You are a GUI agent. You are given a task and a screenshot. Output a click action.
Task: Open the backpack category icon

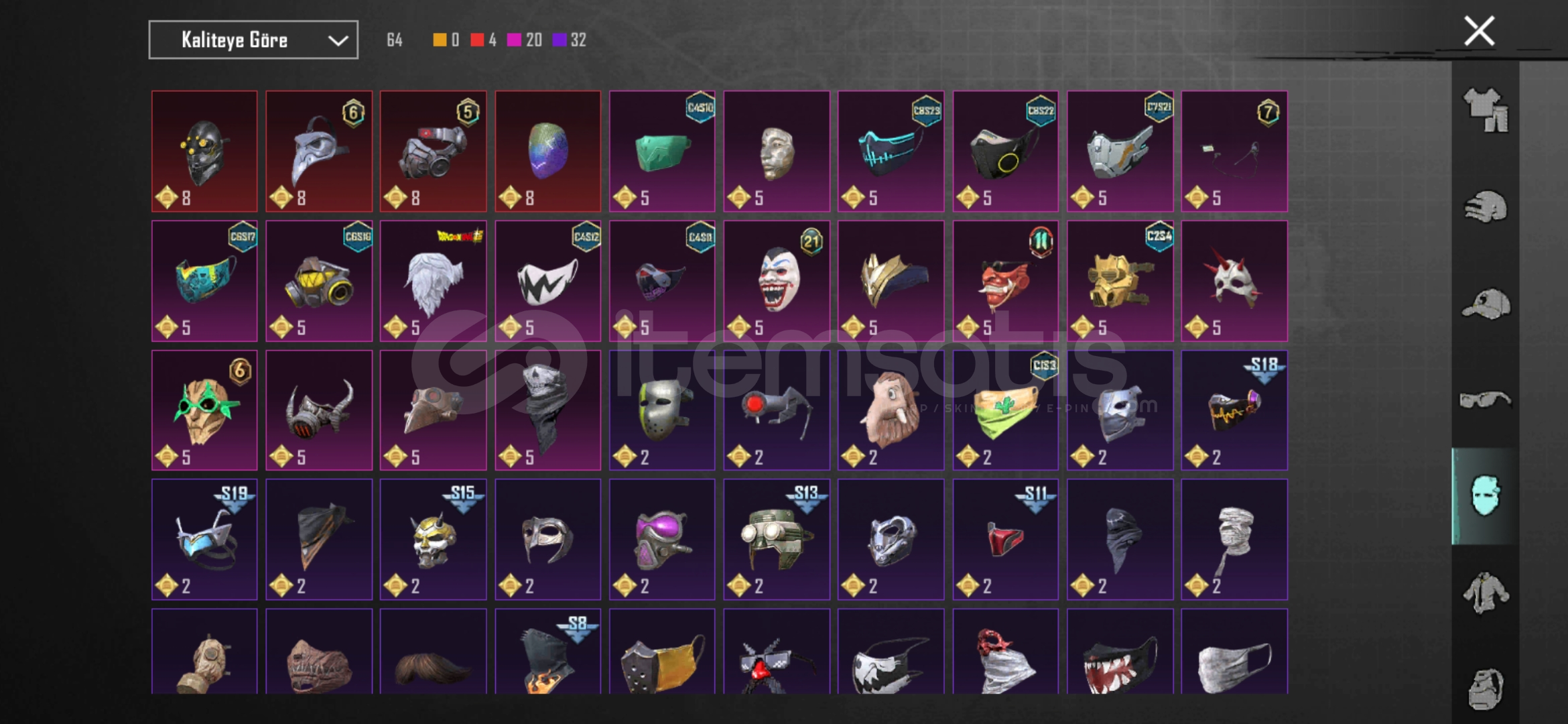(1486, 689)
